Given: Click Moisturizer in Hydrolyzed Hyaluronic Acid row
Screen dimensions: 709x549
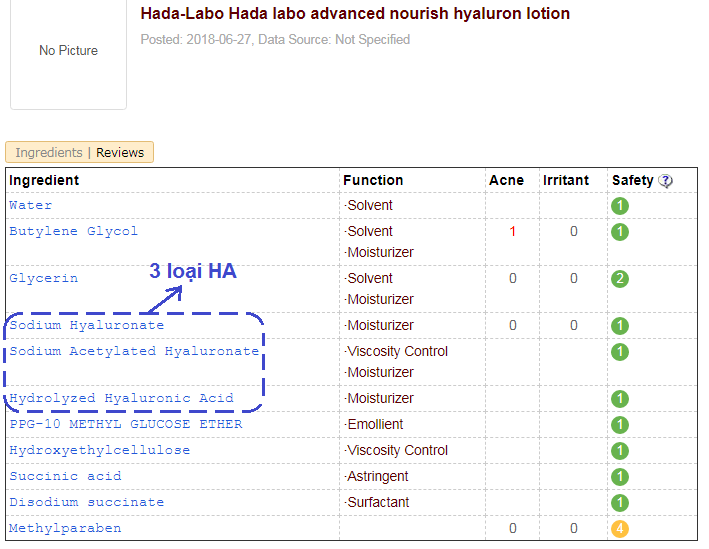Looking at the screenshot, I should point(378,398).
